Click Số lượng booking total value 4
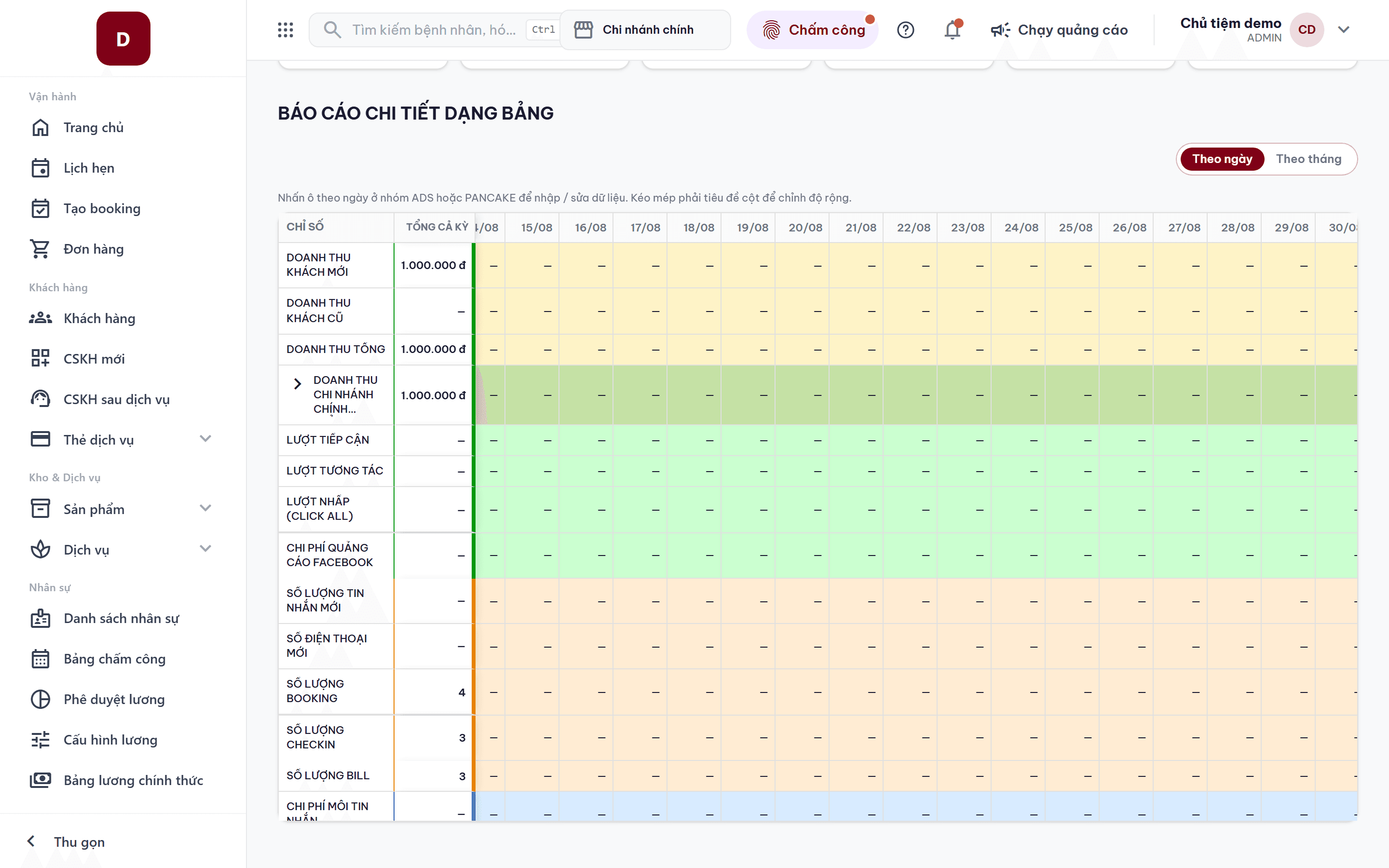Screen dimensions: 1389x868 (x=462, y=692)
